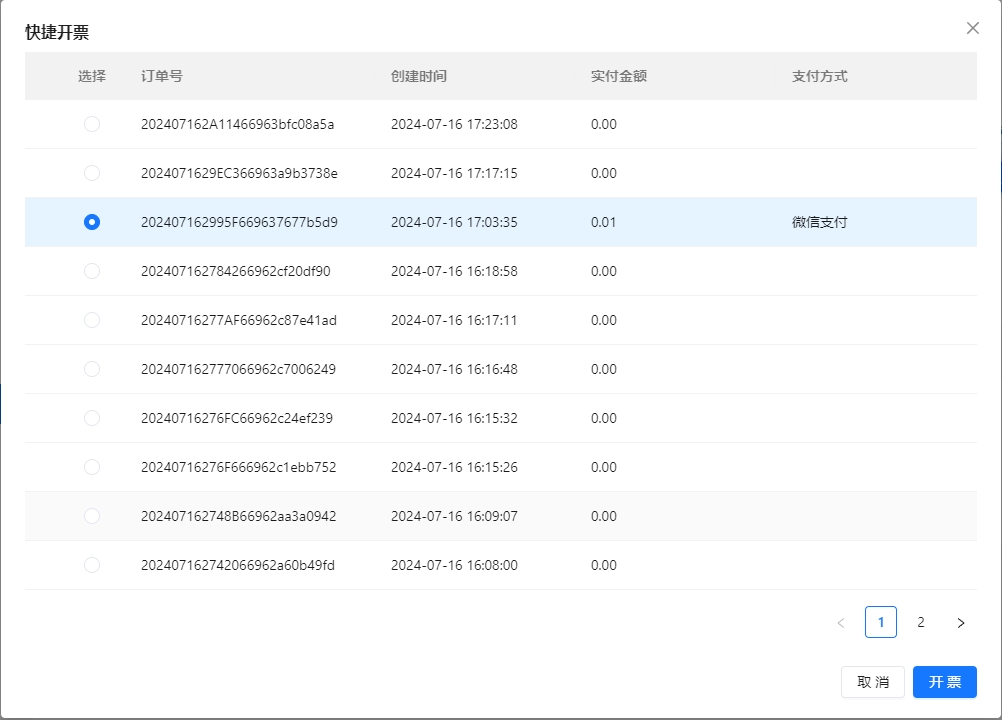Click the 取消 button
Image resolution: width=1002 pixels, height=720 pixels.
(873, 682)
